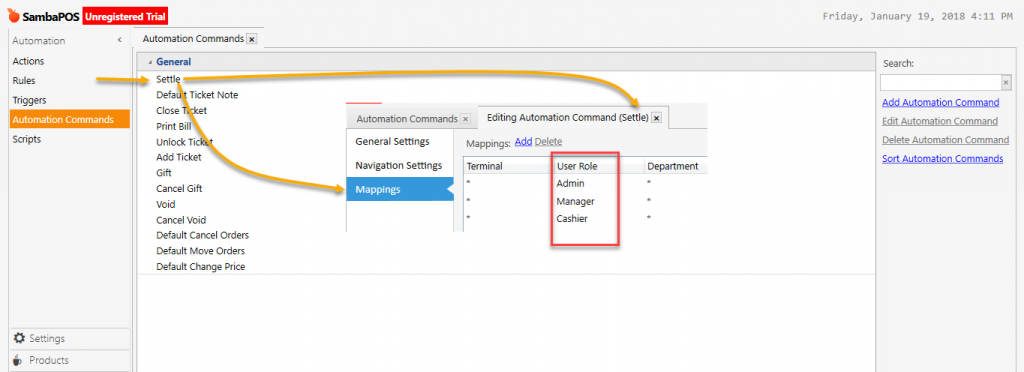
Task: Open Navigation Settings page
Action: (x=398, y=165)
